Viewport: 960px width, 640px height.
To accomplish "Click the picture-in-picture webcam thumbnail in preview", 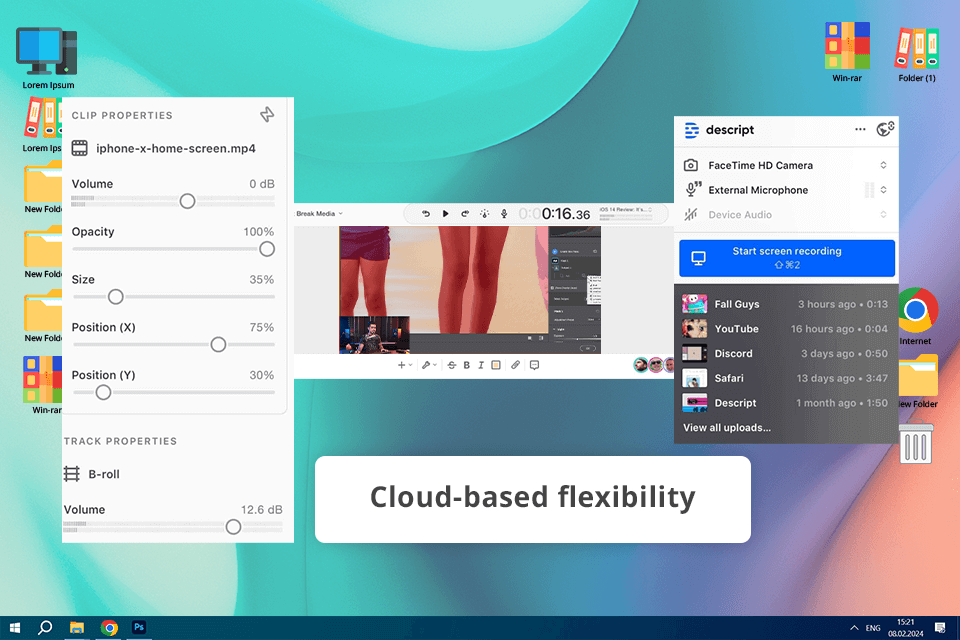I will 374,334.
